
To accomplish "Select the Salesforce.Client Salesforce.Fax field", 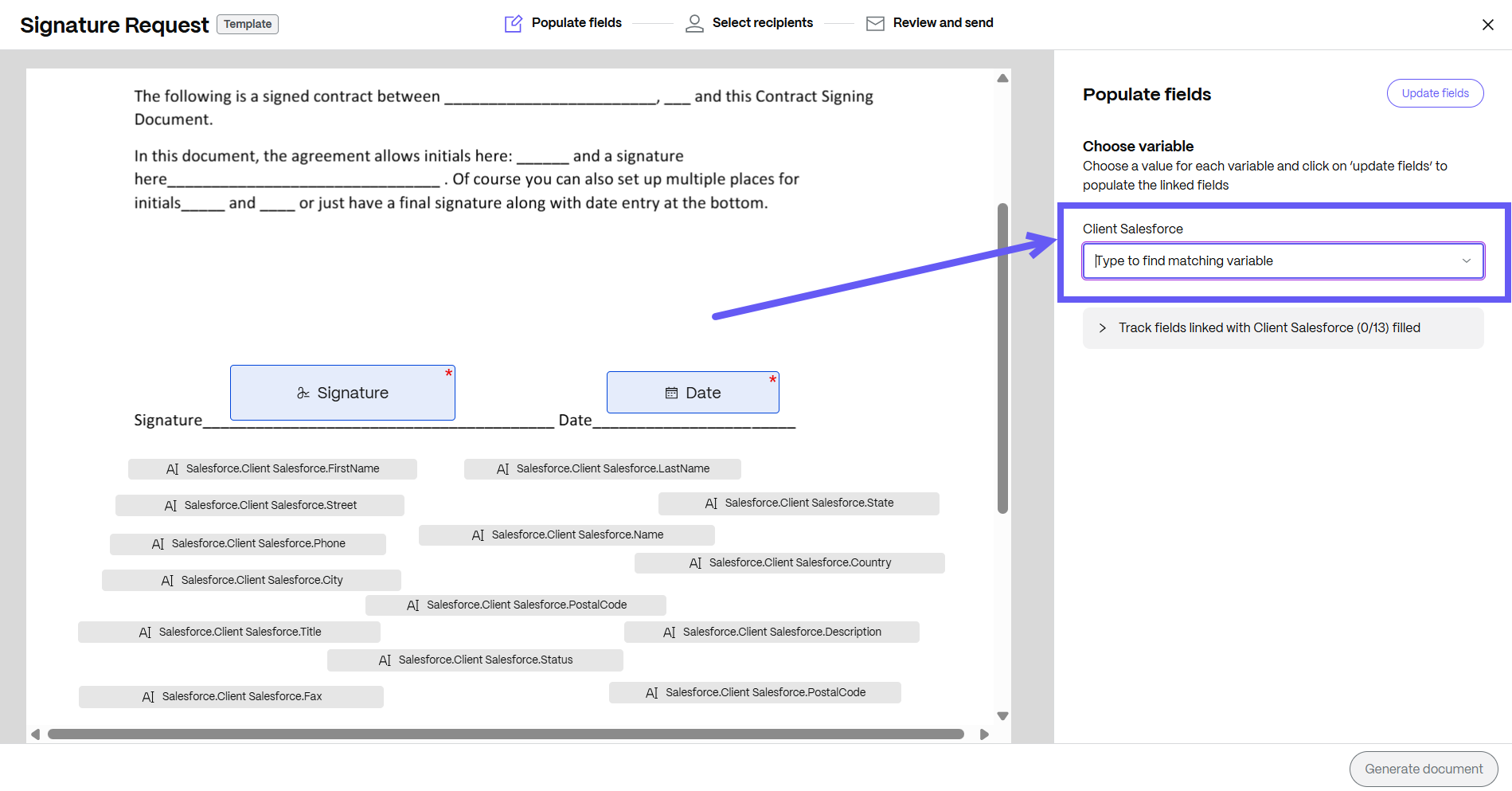I will pos(231,697).
